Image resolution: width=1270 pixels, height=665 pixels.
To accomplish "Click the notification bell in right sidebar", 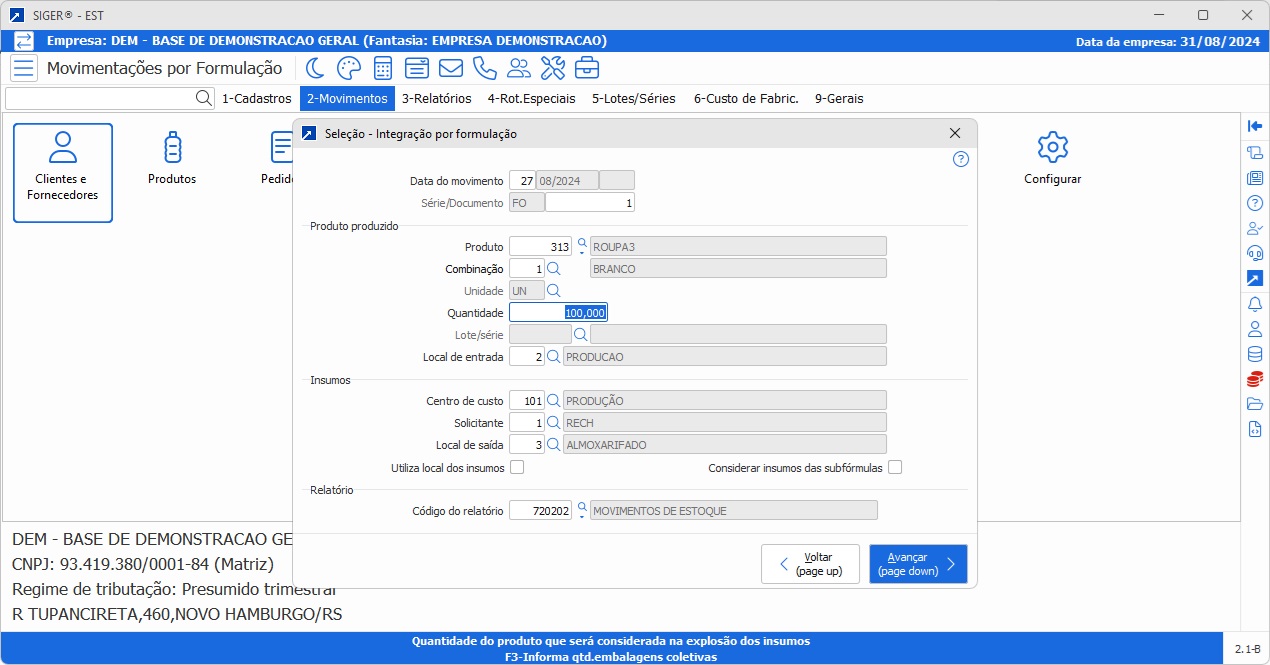I will (1254, 304).
